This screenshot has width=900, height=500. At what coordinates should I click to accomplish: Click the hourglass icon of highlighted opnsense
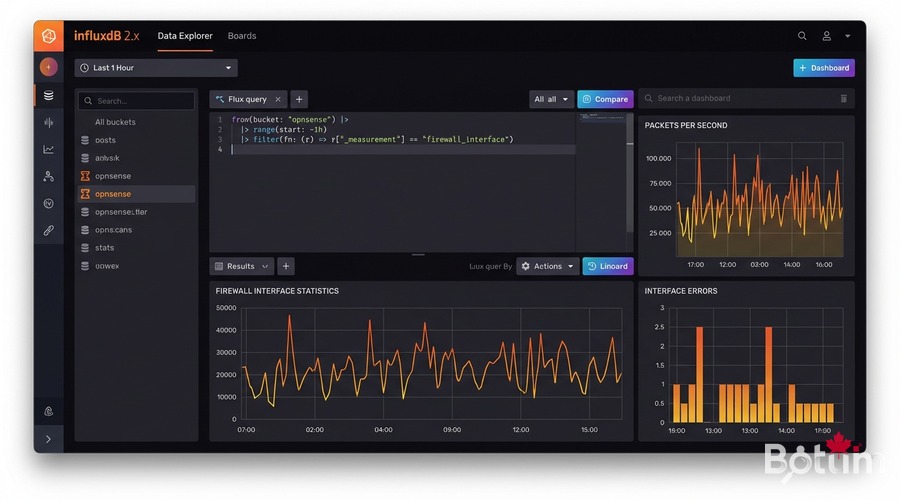pos(85,194)
